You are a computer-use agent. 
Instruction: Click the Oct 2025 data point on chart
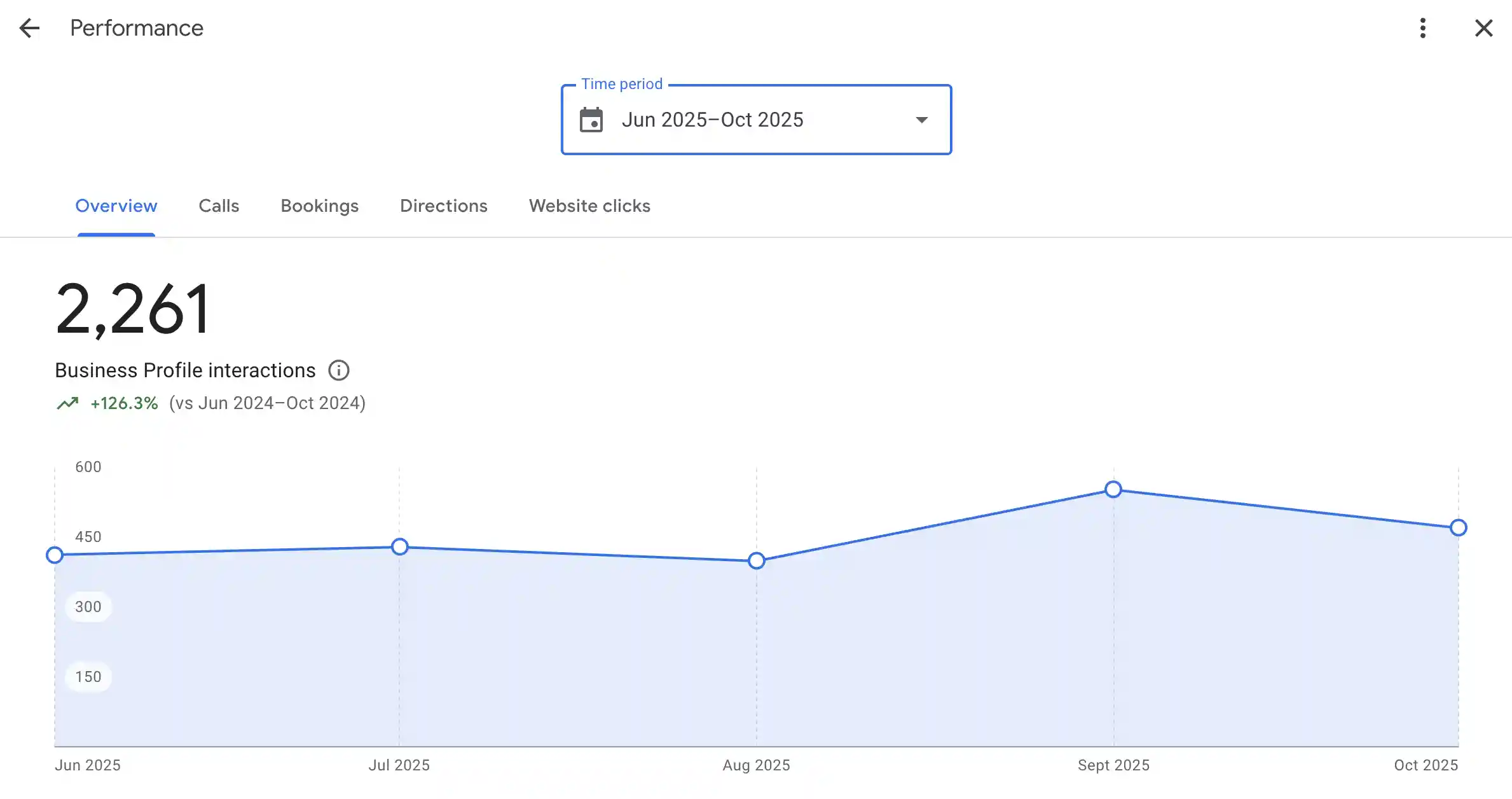[x=1458, y=527]
